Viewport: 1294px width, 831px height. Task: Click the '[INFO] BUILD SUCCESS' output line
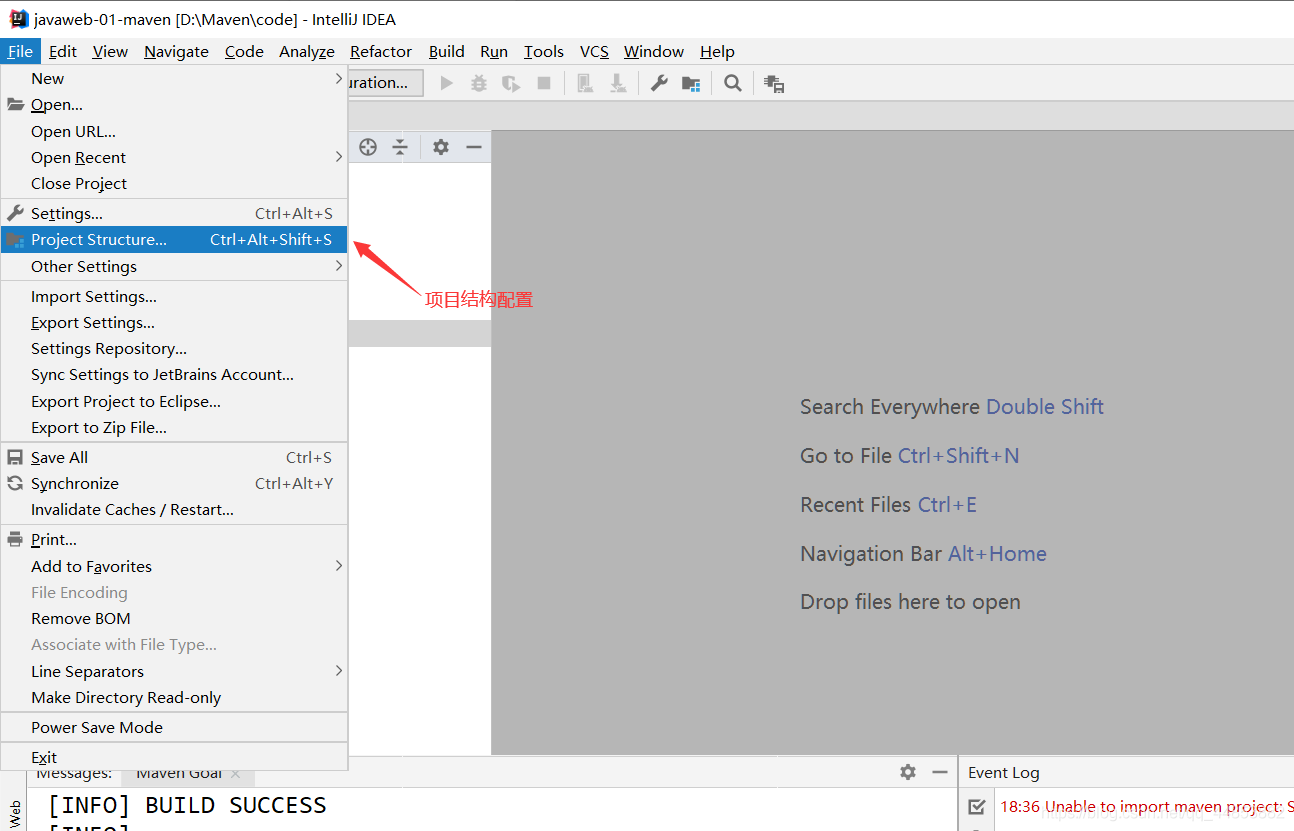(187, 805)
